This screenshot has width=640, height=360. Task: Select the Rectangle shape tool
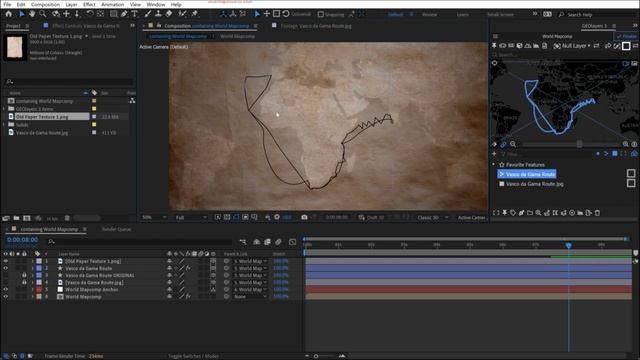pyautogui.click(x=113, y=14)
